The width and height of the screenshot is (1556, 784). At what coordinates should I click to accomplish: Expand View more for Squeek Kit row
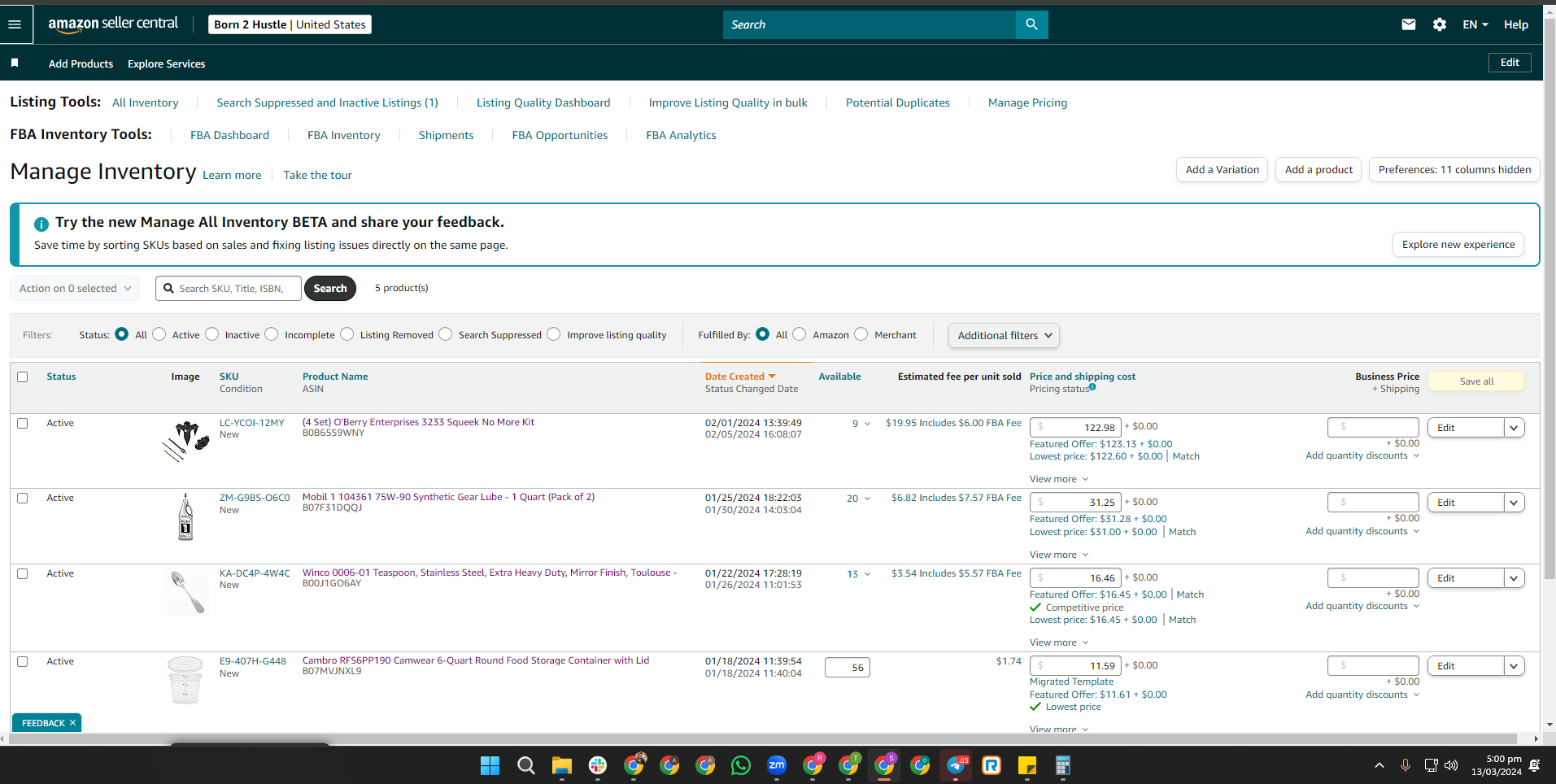coord(1059,479)
